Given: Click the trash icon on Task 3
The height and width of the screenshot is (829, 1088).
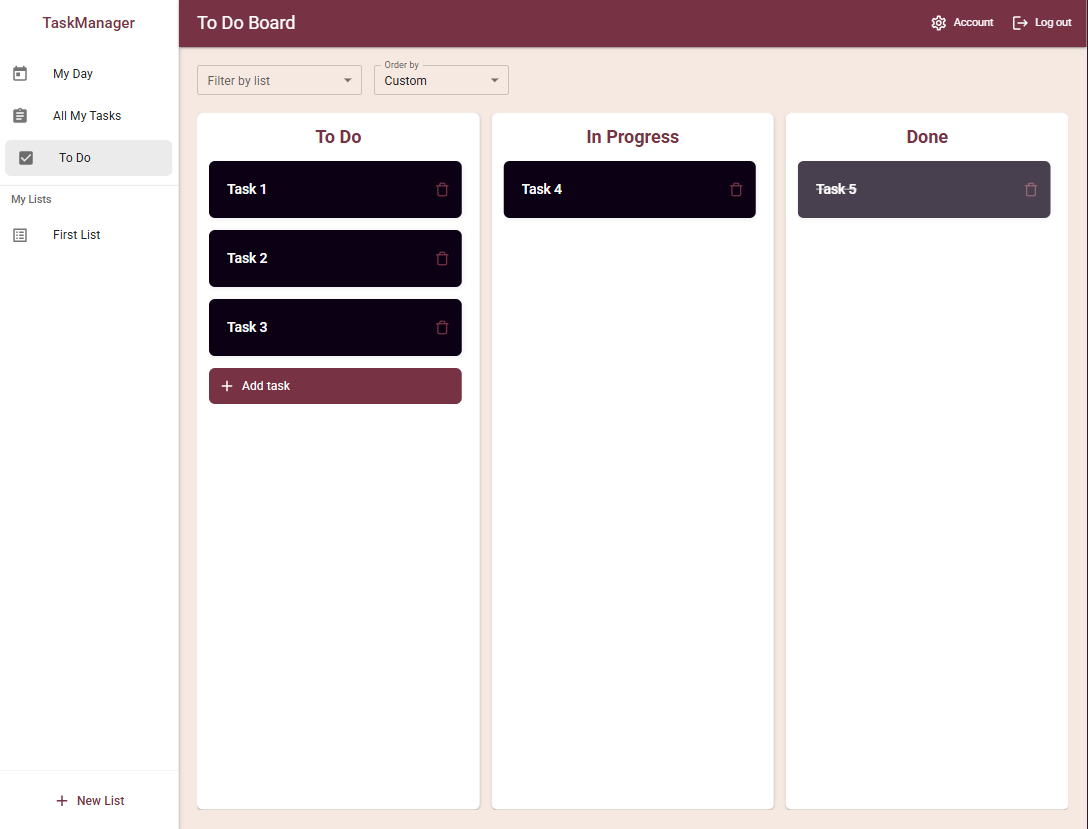Looking at the screenshot, I should (x=442, y=327).
